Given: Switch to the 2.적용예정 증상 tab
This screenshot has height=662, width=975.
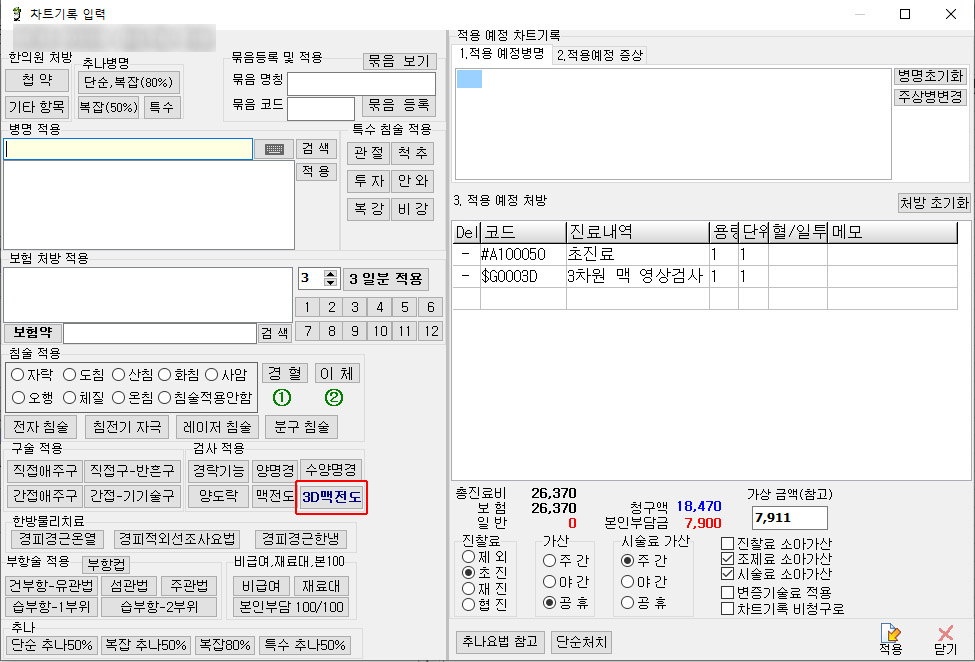Looking at the screenshot, I should 600,54.
